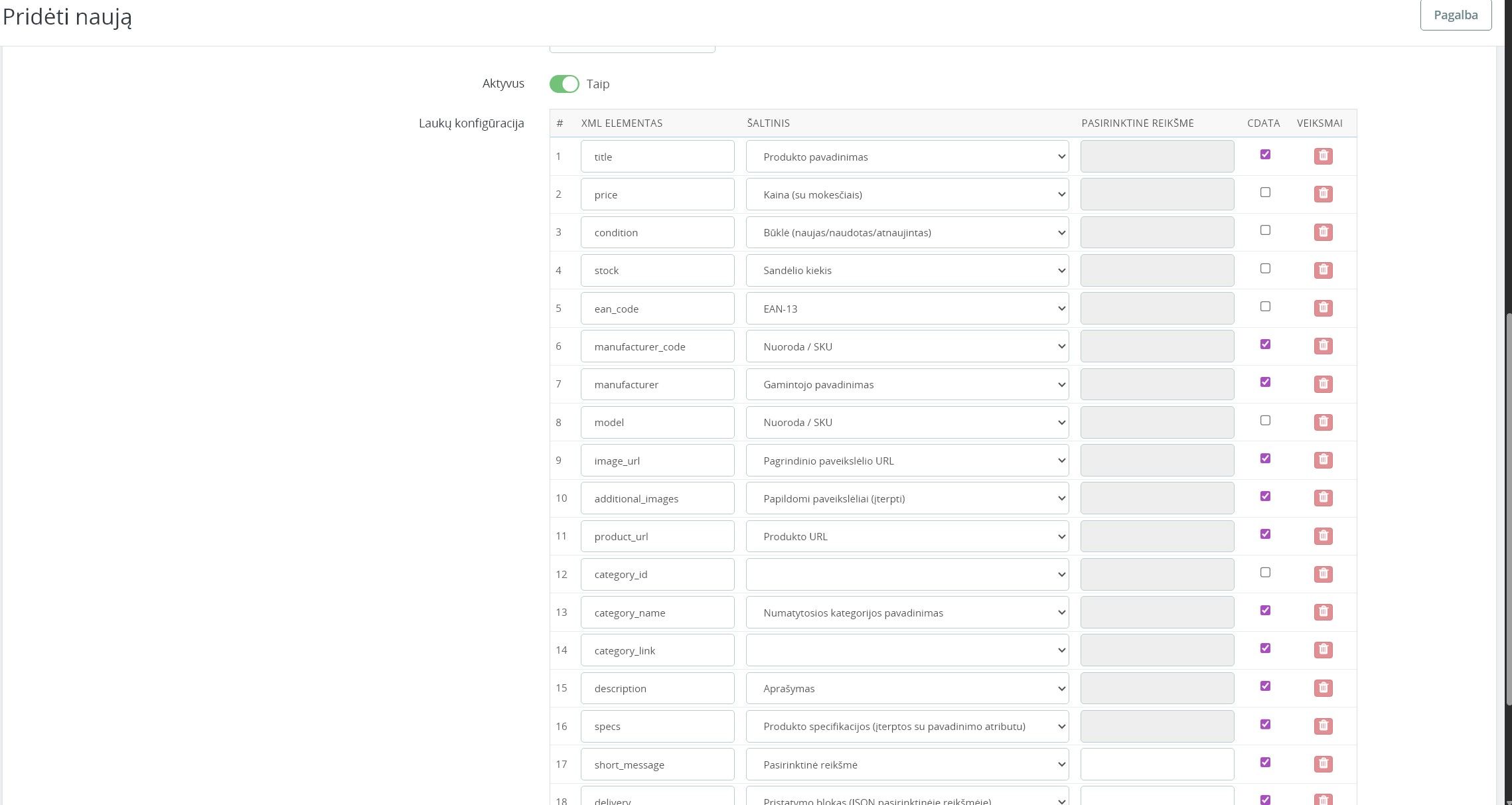Screen dimensions: 1512x805
Task: Enable CDATA for the price row
Action: (x=1265, y=192)
